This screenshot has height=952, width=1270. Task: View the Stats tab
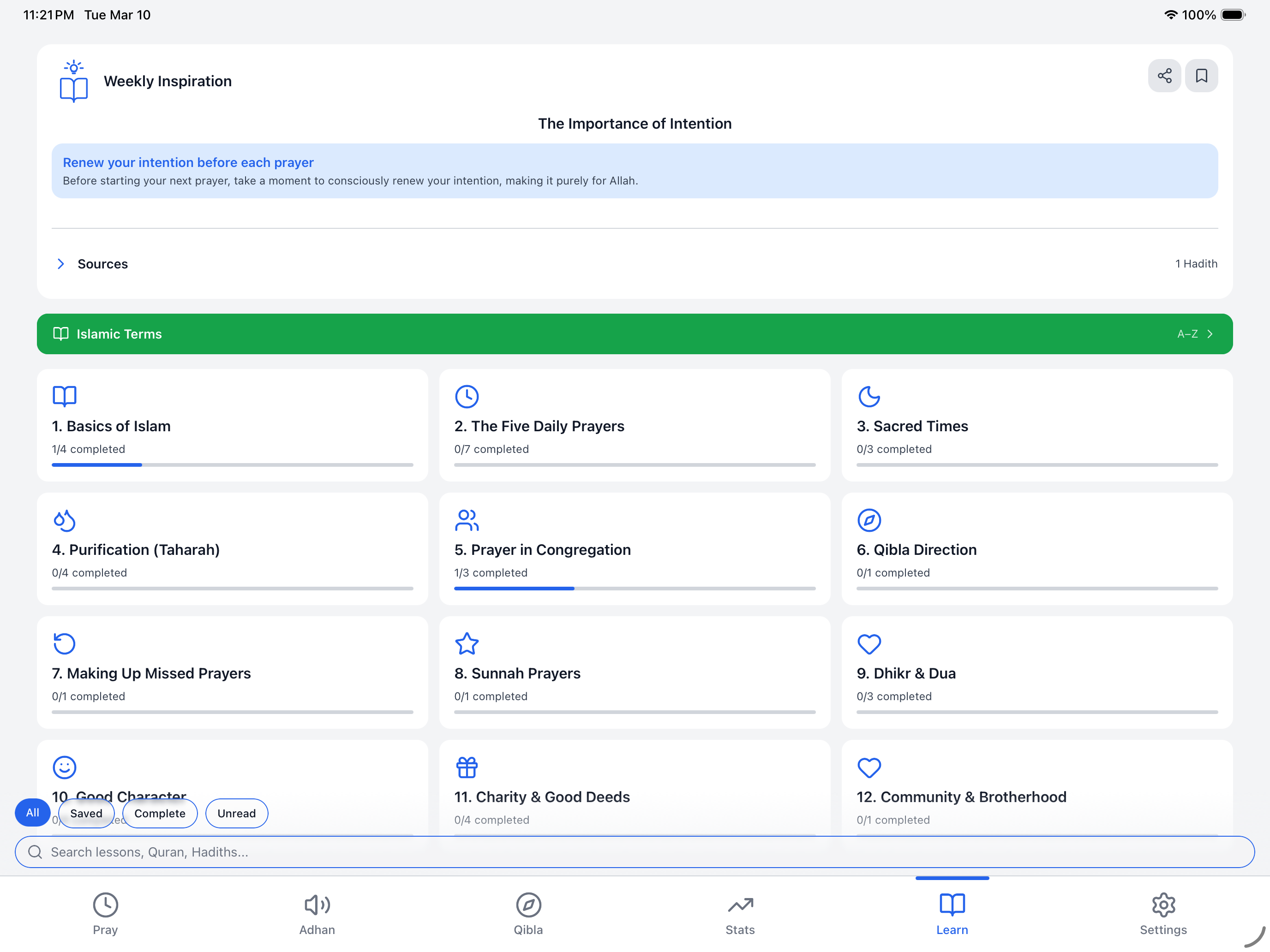tap(740, 914)
